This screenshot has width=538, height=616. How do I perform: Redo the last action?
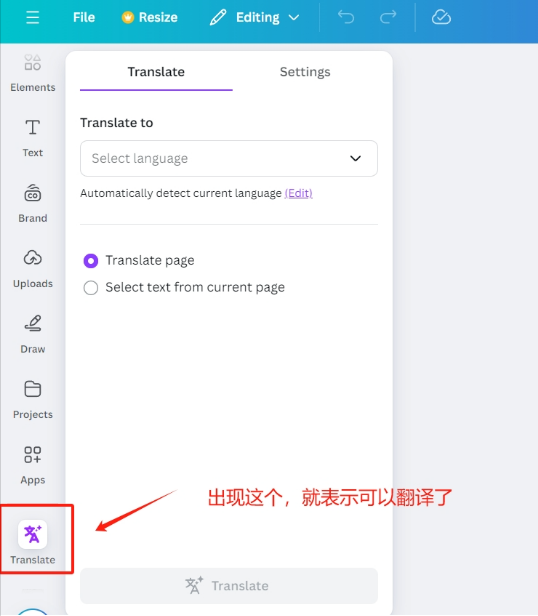pos(388,17)
